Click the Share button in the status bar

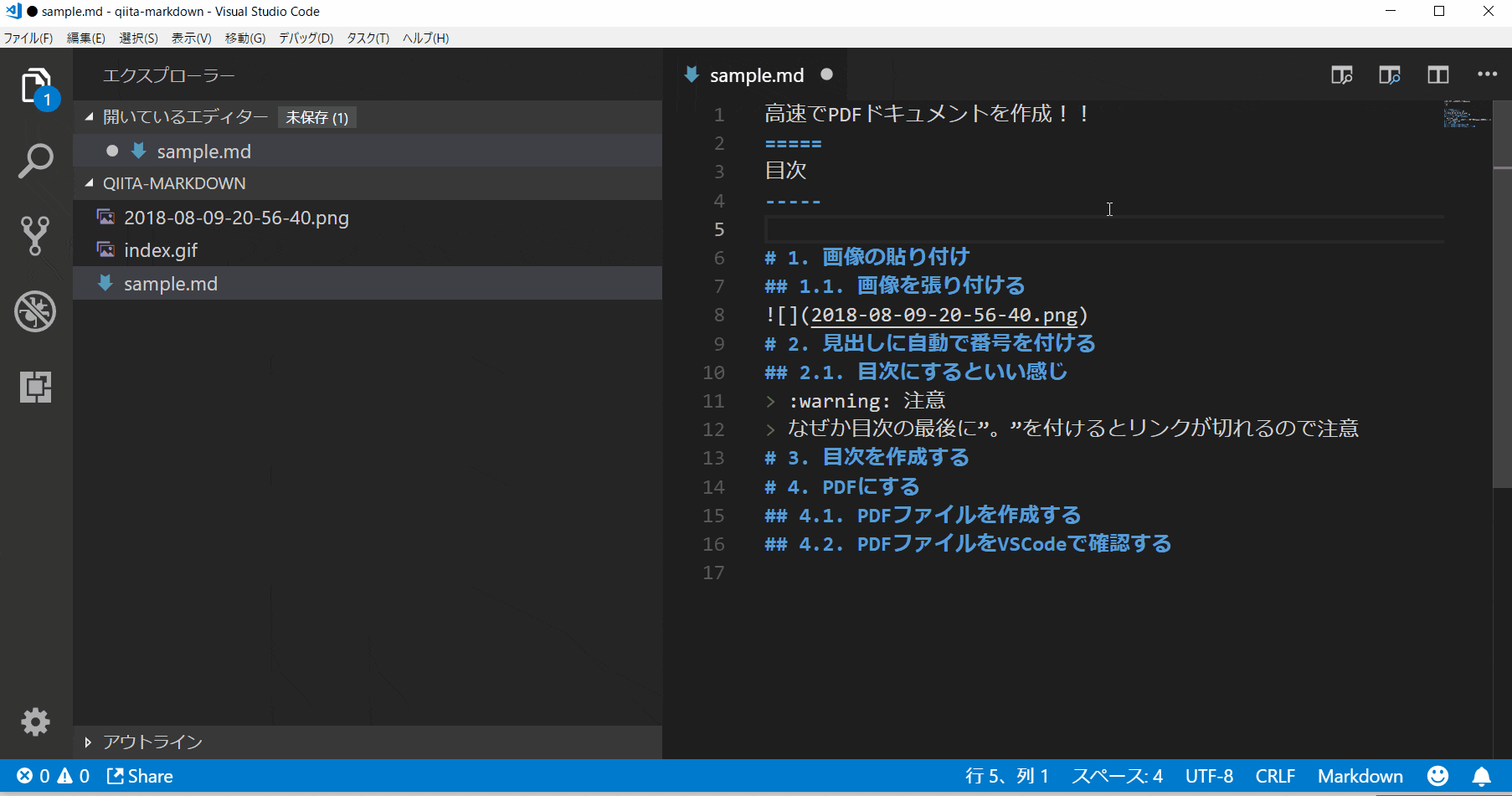[x=140, y=776]
